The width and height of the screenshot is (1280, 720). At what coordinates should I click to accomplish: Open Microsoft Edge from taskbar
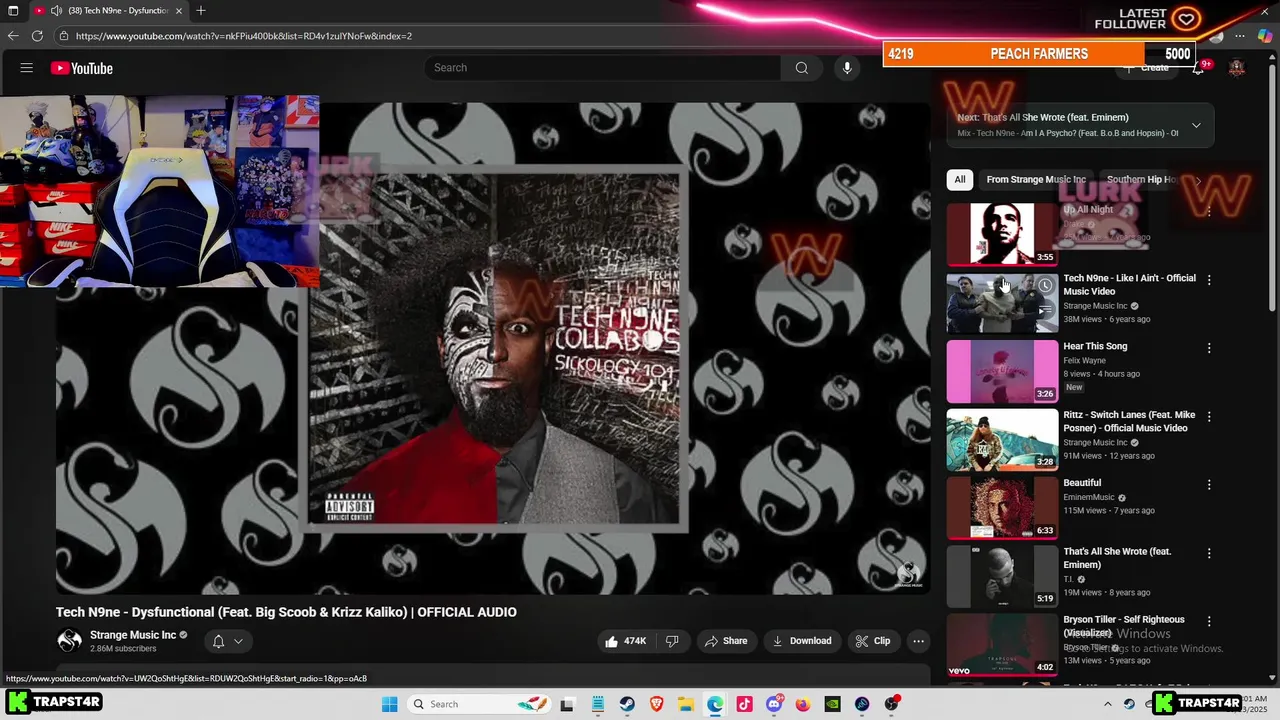tap(715, 704)
